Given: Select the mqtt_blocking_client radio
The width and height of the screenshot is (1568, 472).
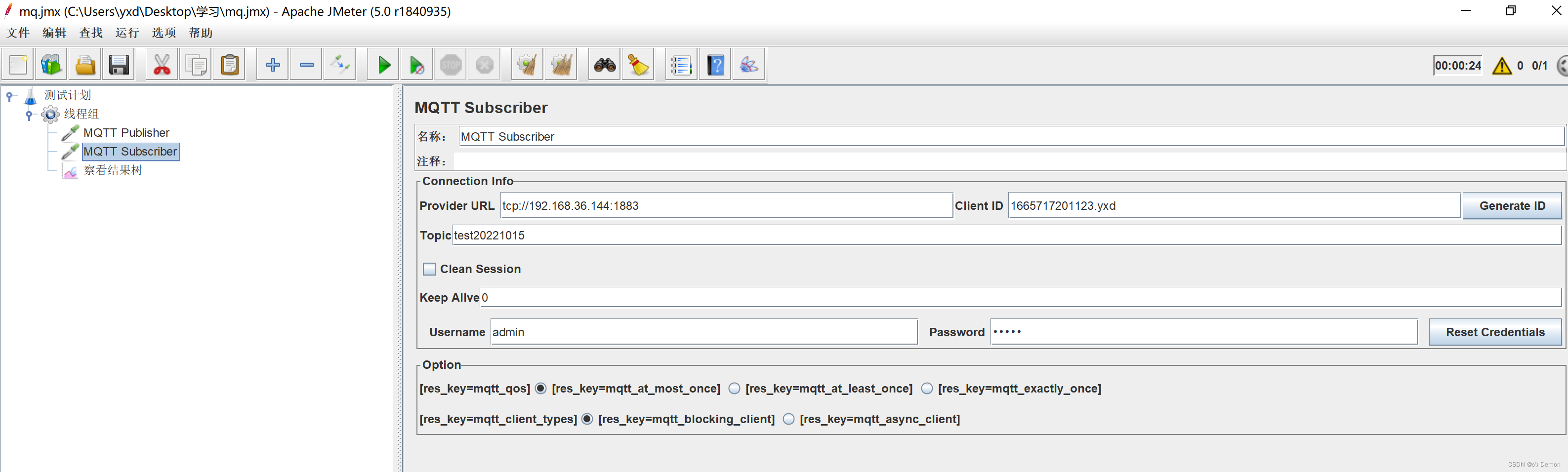Looking at the screenshot, I should (x=587, y=419).
